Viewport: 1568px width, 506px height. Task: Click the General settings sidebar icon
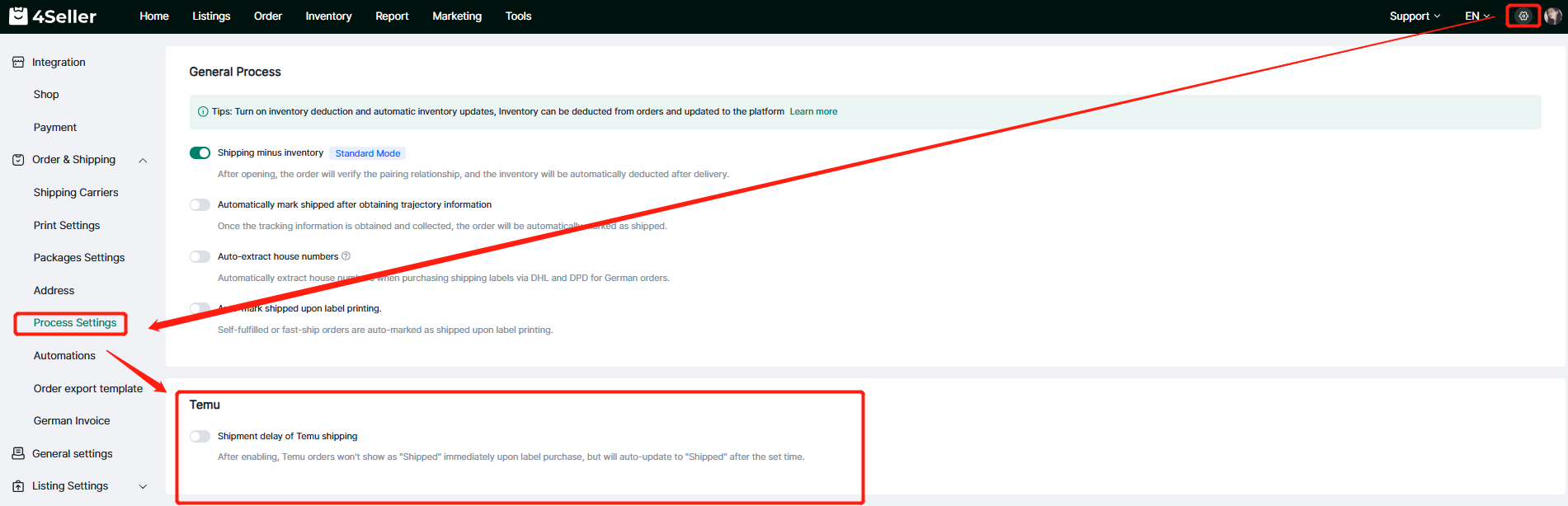[x=18, y=453]
